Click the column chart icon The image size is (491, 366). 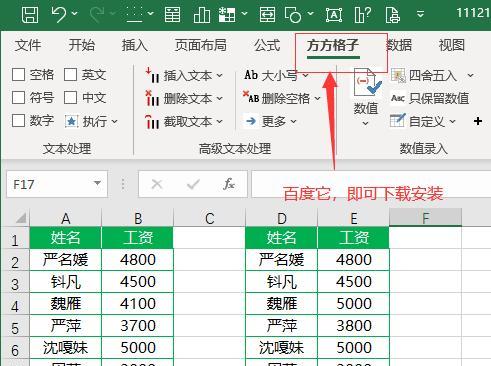point(202,14)
